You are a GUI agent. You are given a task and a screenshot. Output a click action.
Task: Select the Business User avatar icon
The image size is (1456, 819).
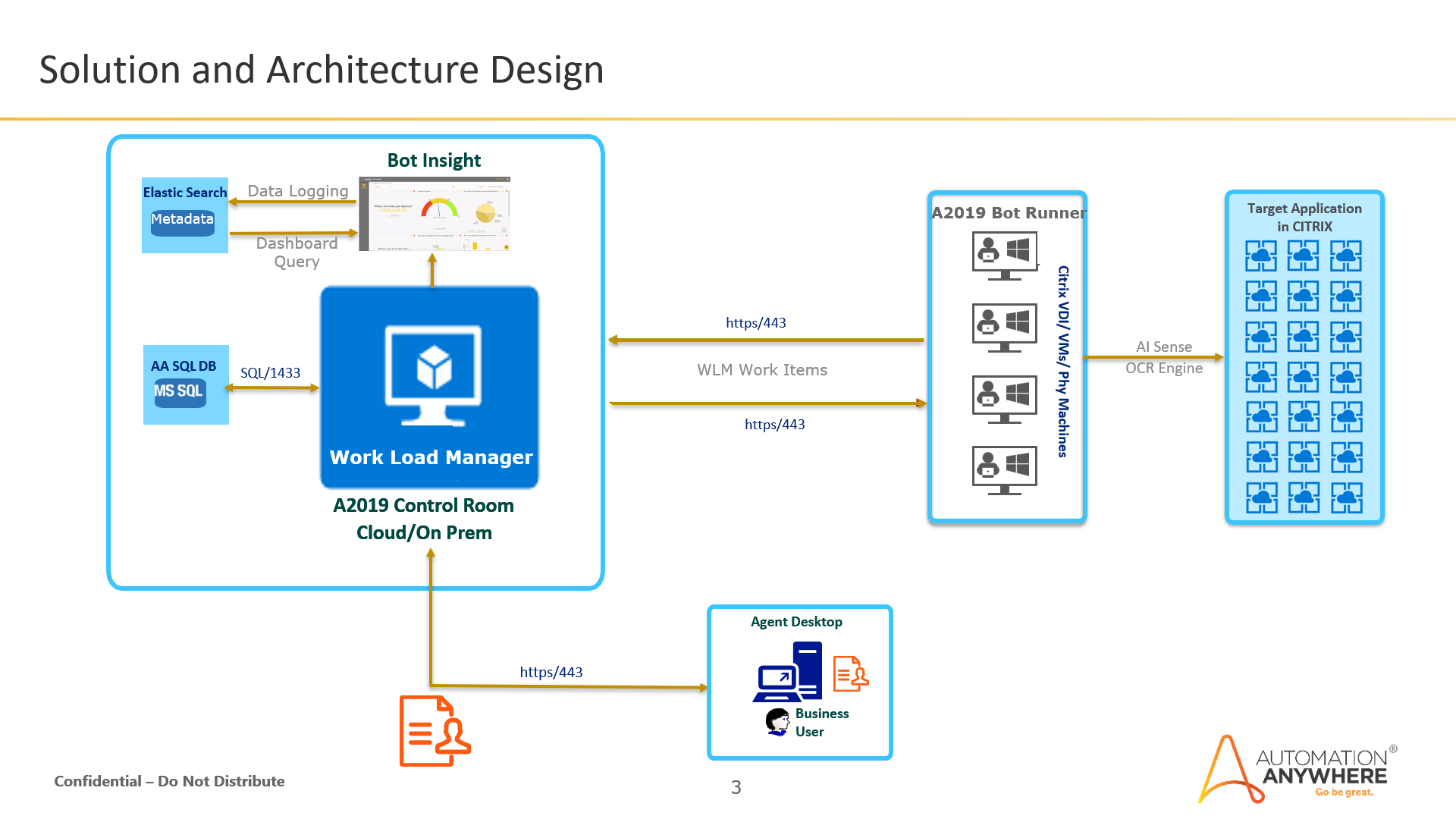tap(778, 722)
